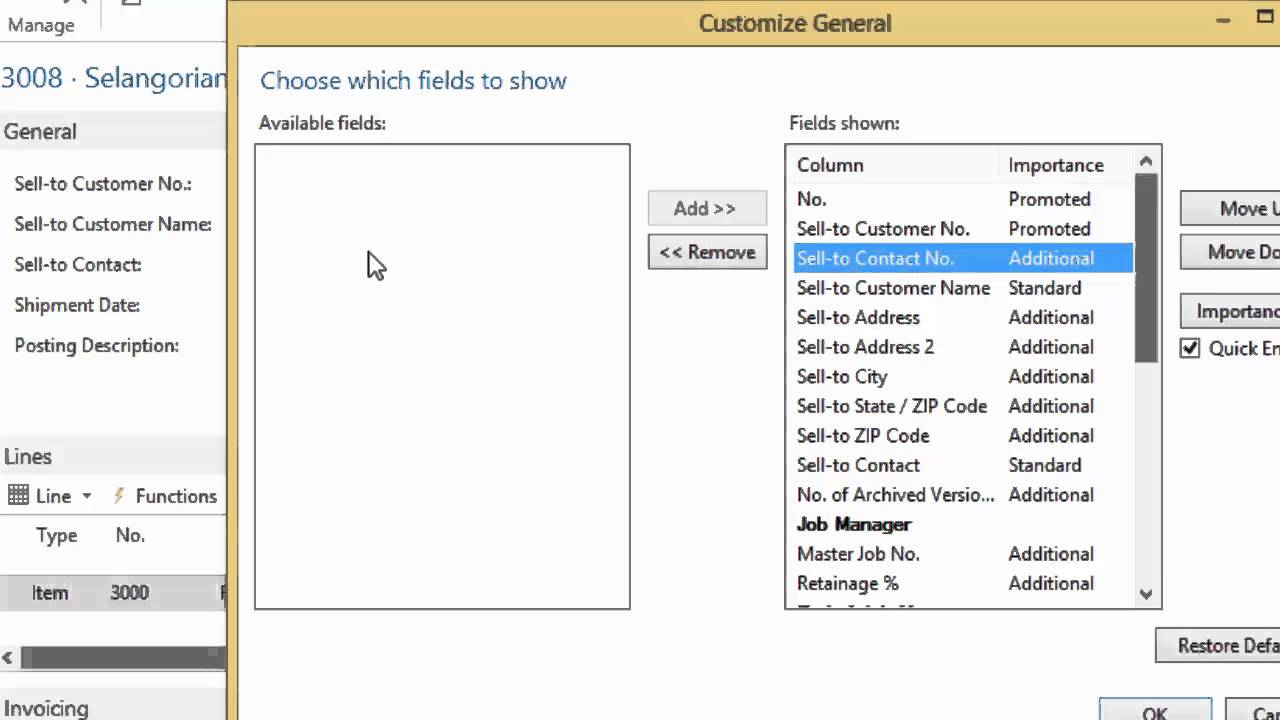Click the 'Item' cell in the Lines grid
The image size is (1280, 720).
point(50,593)
